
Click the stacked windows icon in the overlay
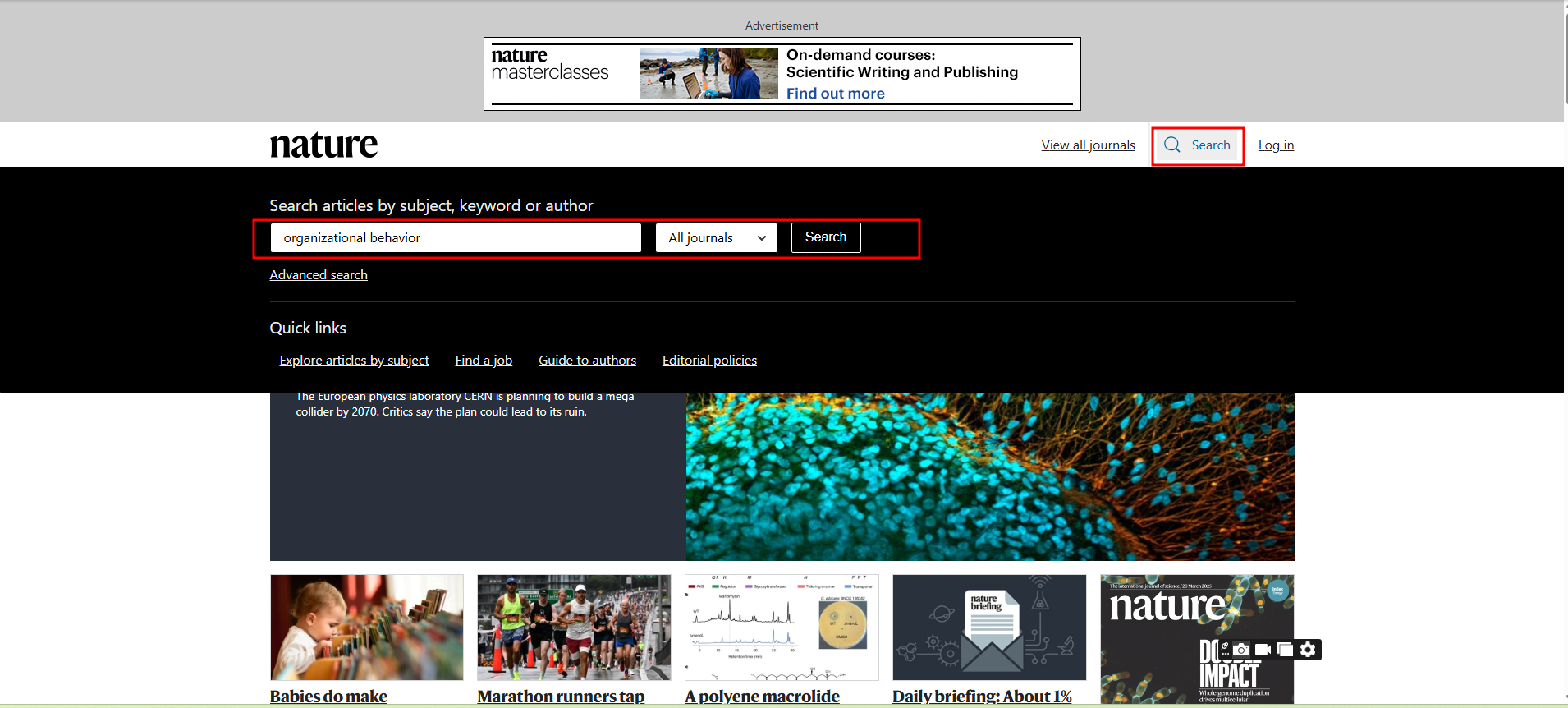point(1286,650)
